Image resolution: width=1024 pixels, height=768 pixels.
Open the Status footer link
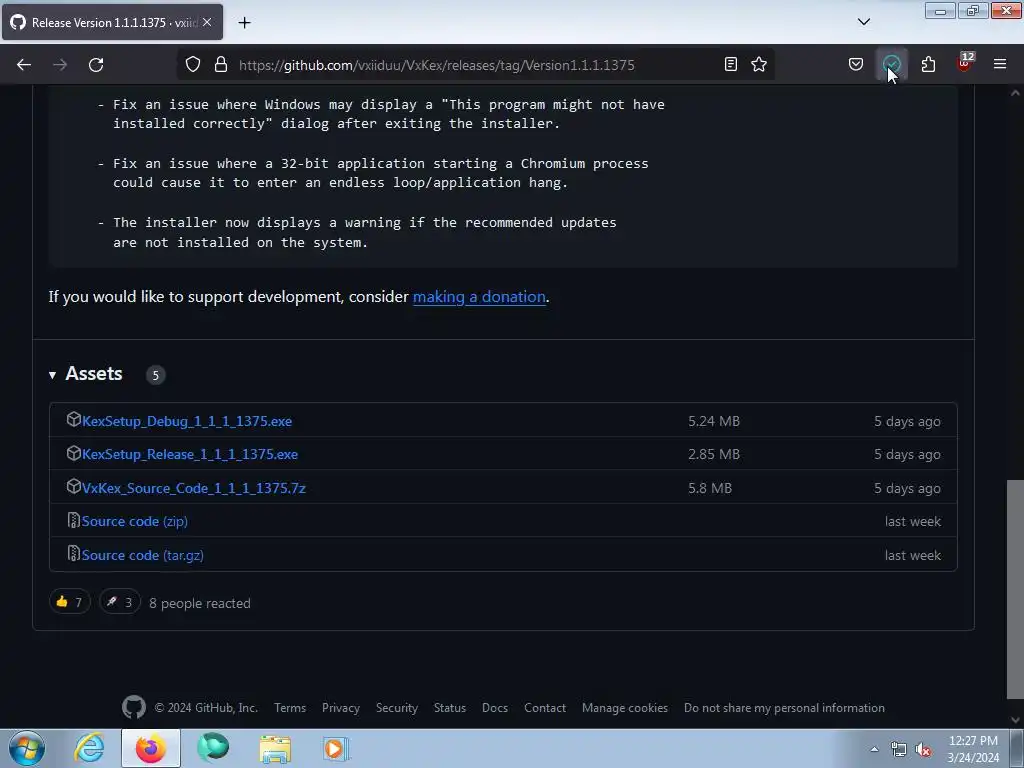(x=450, y=708)
